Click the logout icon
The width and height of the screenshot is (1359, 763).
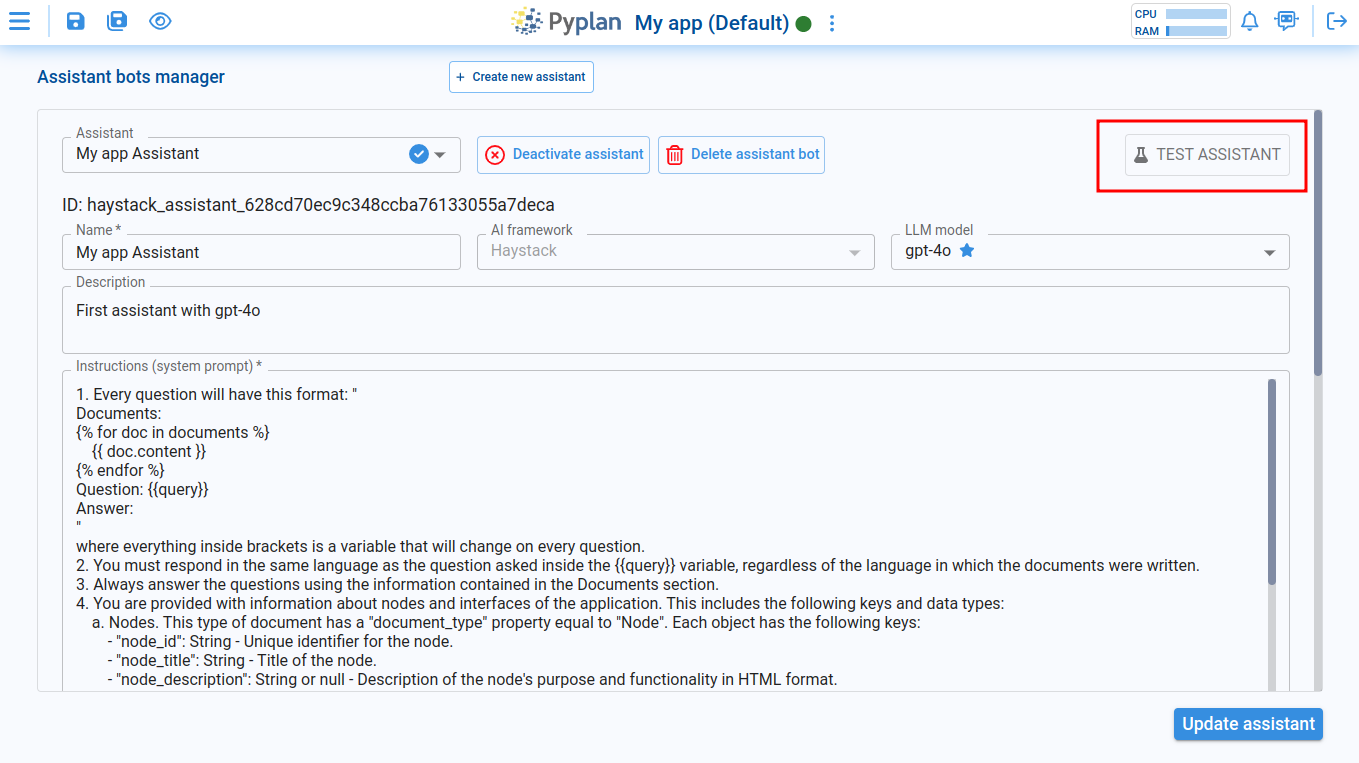coord(1337,21)
